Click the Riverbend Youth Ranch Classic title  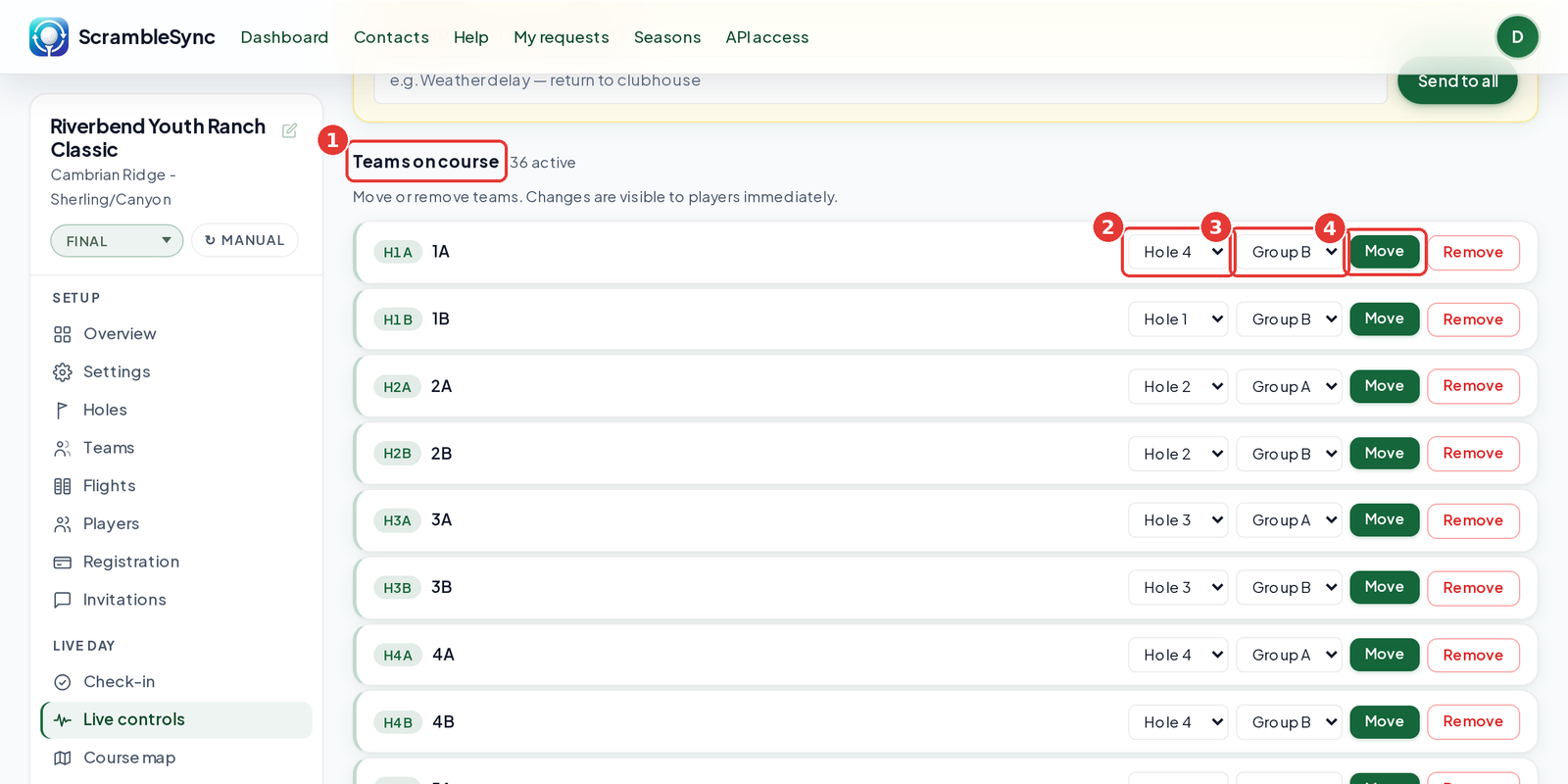click(x=158, y=138)
